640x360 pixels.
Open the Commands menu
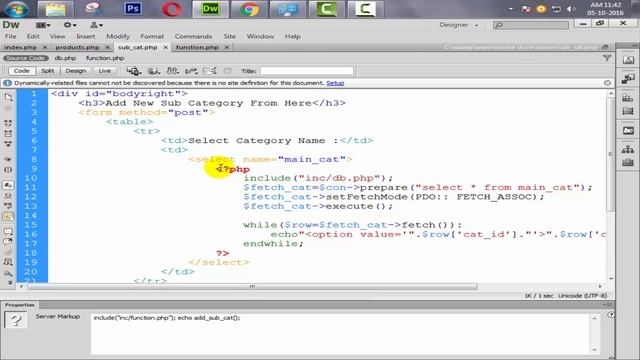point(193,36)
